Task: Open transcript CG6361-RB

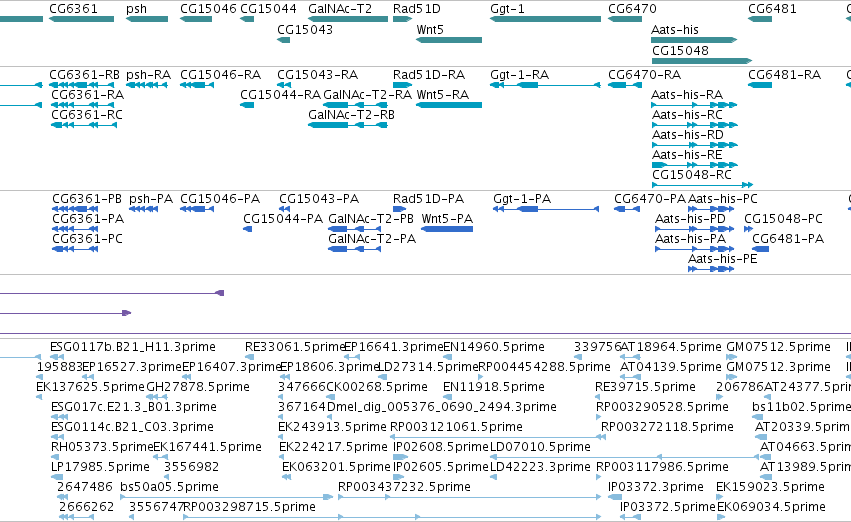Action: [85, 74]
